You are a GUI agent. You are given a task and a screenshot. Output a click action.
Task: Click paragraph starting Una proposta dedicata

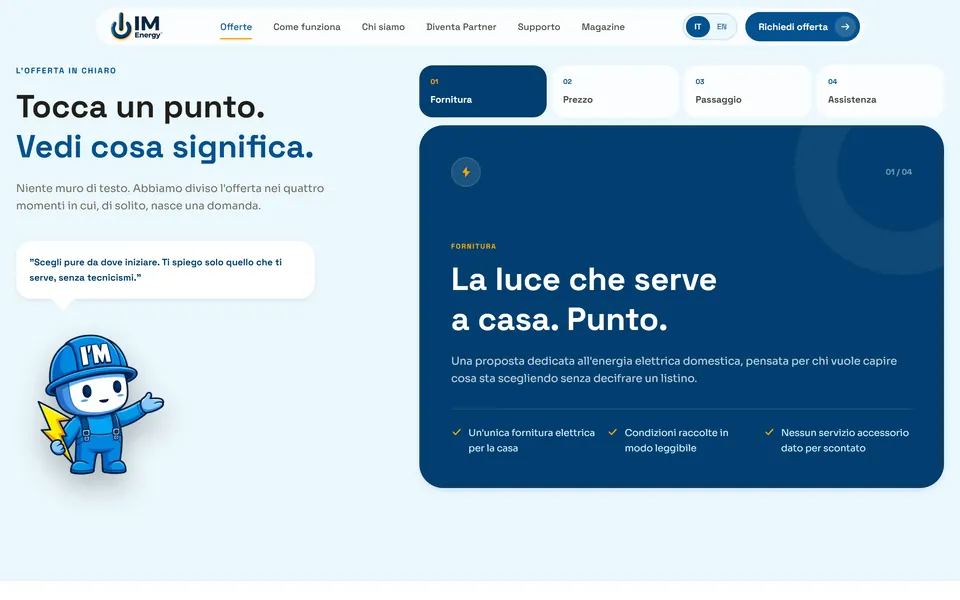[x=674, y=370]
